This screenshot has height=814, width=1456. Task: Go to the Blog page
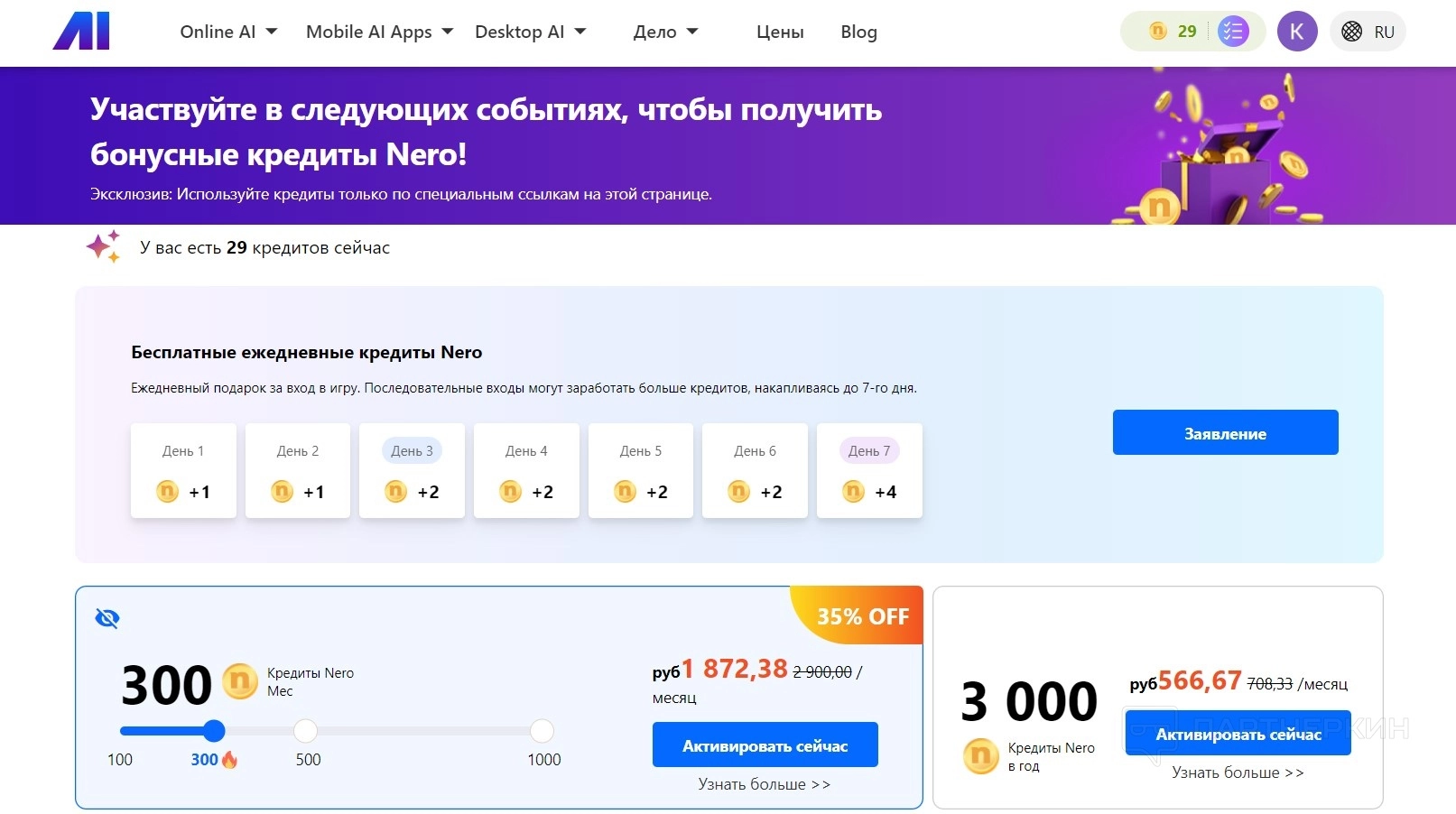point(858,32)
